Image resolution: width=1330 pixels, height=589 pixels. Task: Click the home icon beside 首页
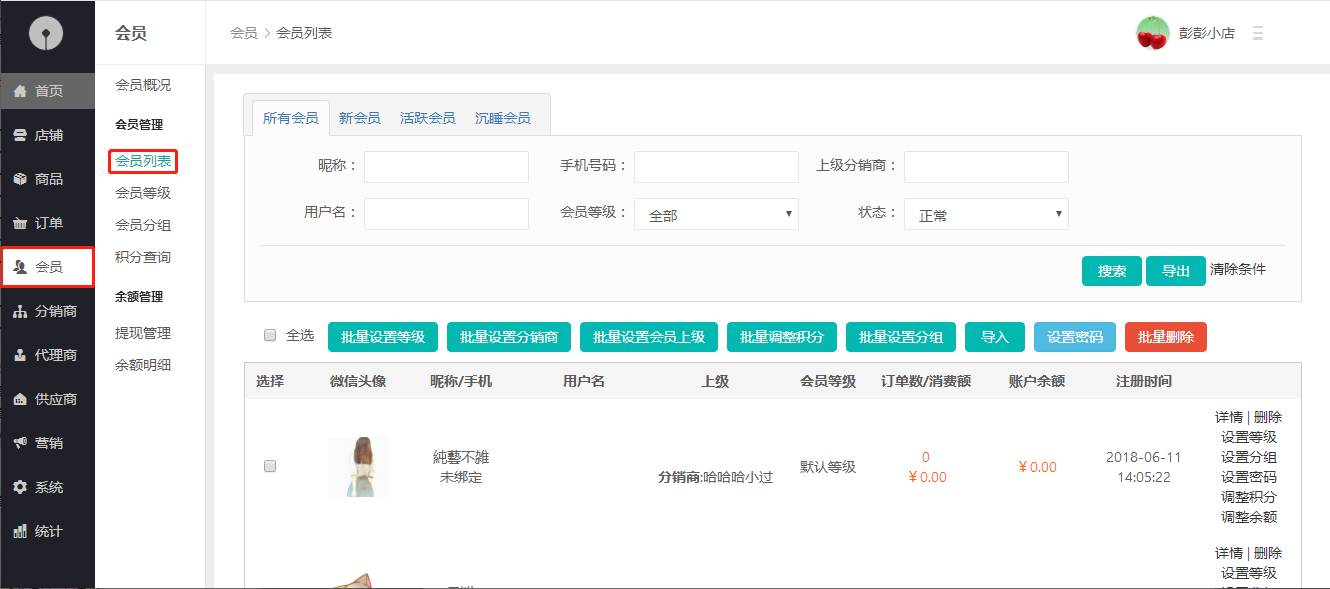click(20, 91)
